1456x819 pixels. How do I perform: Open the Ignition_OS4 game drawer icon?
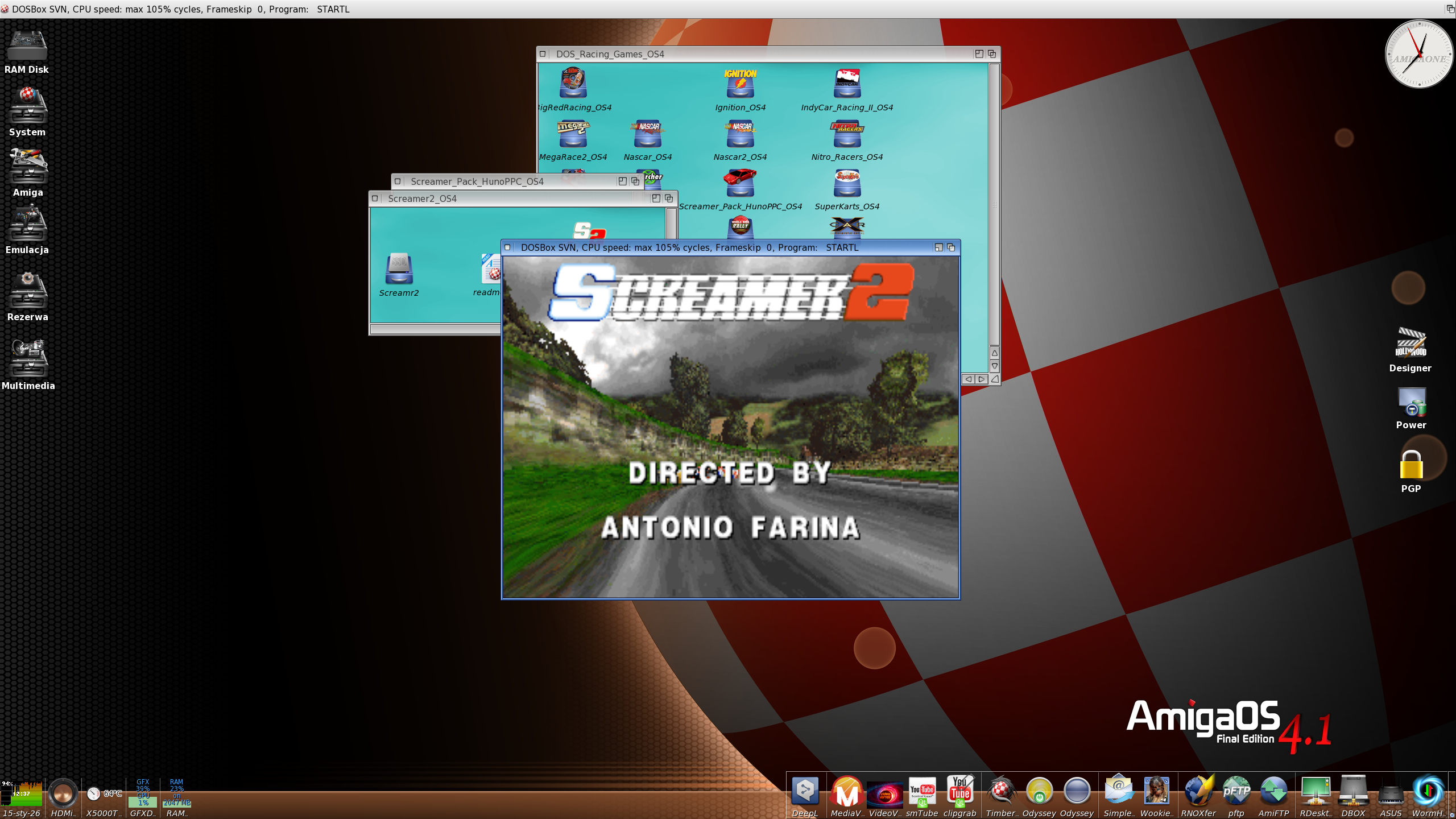point(740,84)
